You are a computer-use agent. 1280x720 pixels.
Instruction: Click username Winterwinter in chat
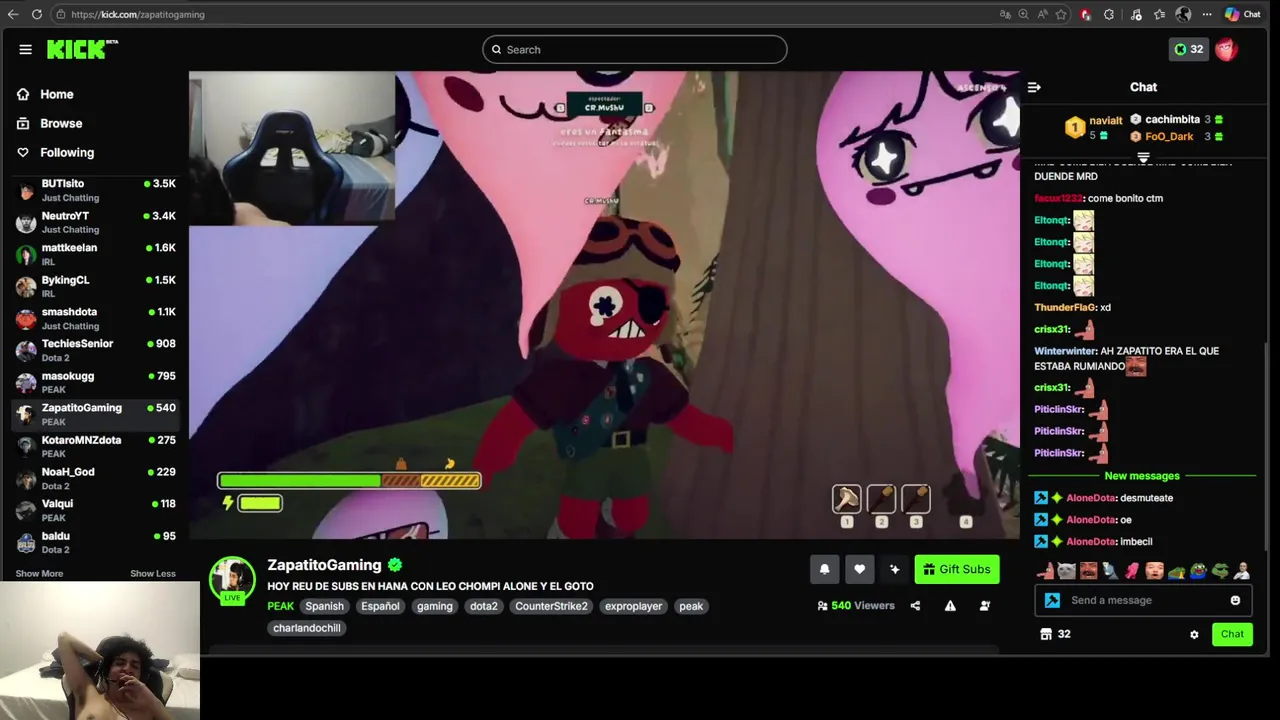[x=1065, y=351]
